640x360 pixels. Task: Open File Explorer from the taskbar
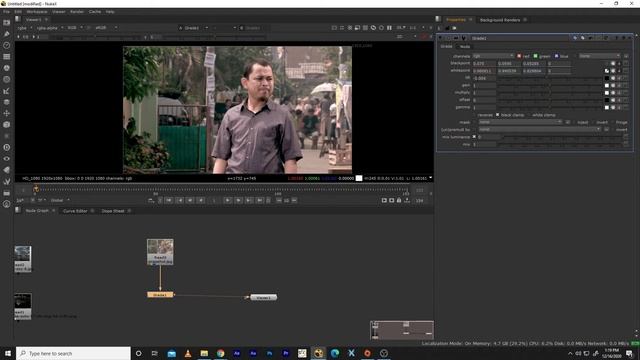204,353
